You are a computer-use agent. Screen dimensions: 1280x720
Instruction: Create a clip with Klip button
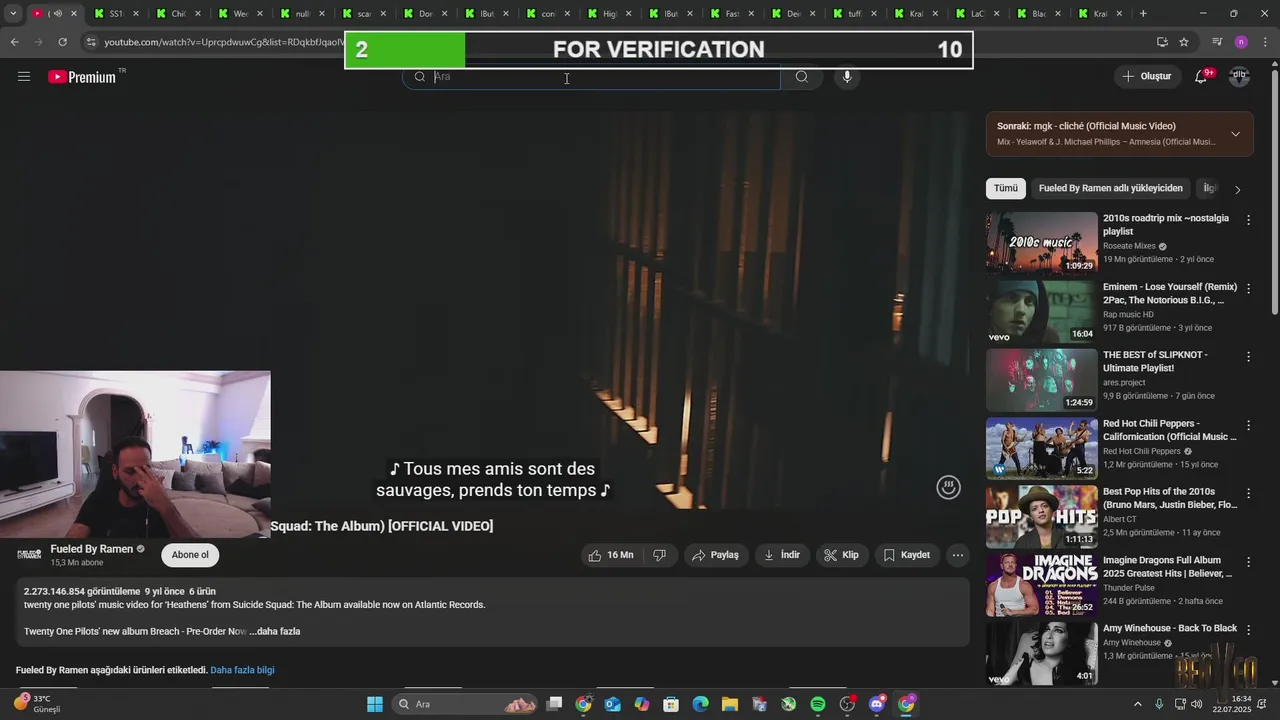842,555
